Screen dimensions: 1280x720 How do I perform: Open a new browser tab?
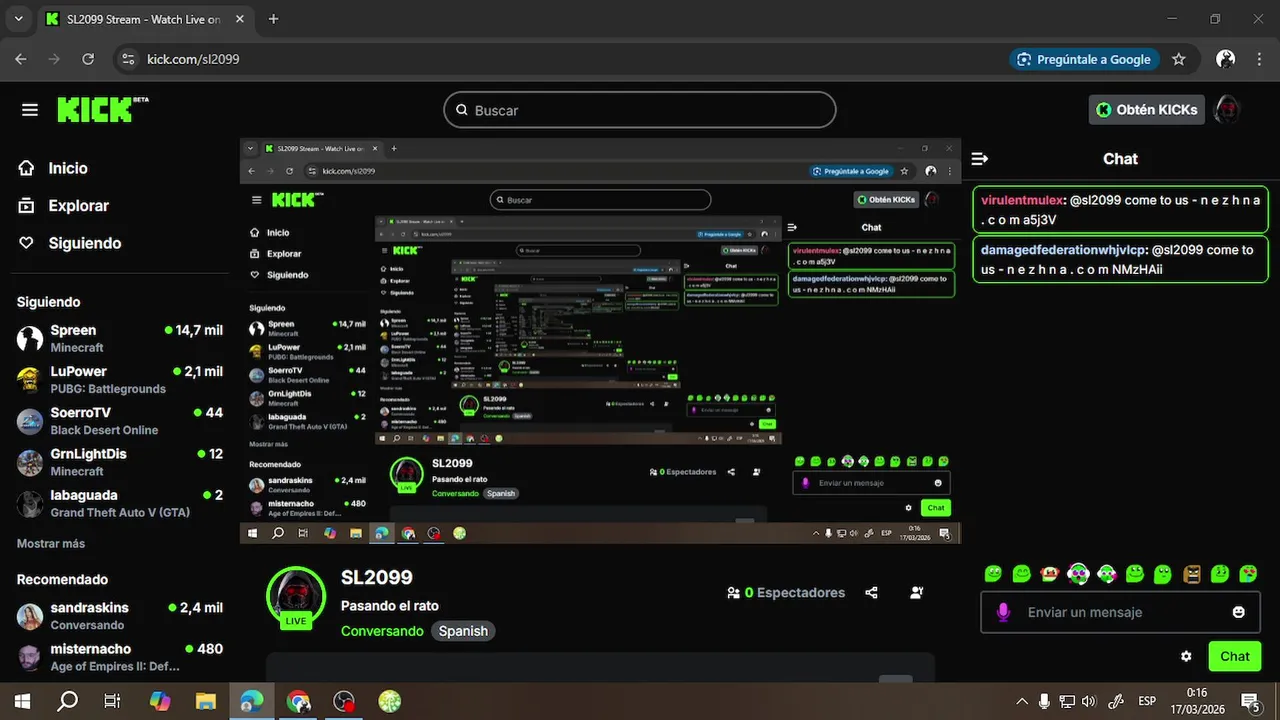(x=274, y=19)
